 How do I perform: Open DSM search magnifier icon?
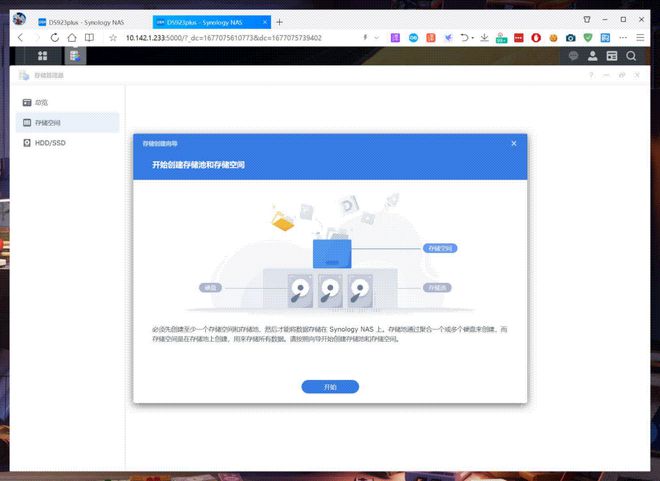point(632,56)
